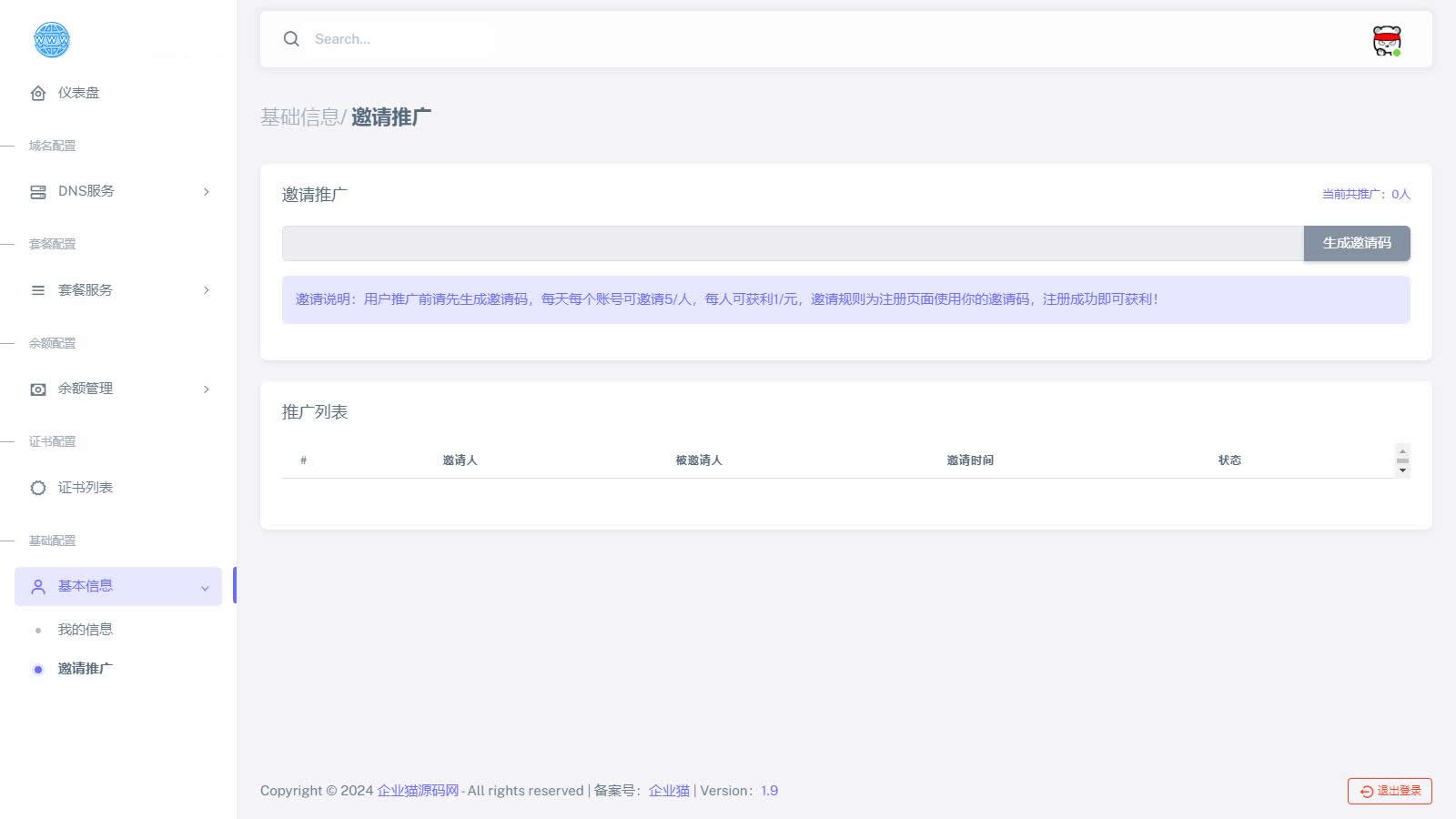1456x819 pixels.
Task: Expand the 余额管理 submenu chevron
Action: pyautogui.click(x=207, y=389)
